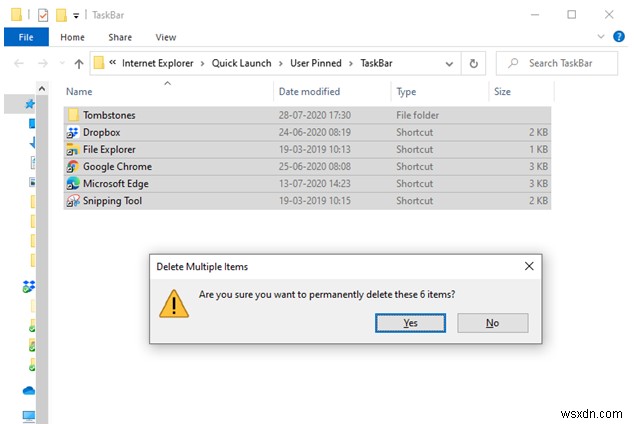Expand the chevron after Quick Launch
This screenshot has width=634, height=424.
[x=281, y=64]
